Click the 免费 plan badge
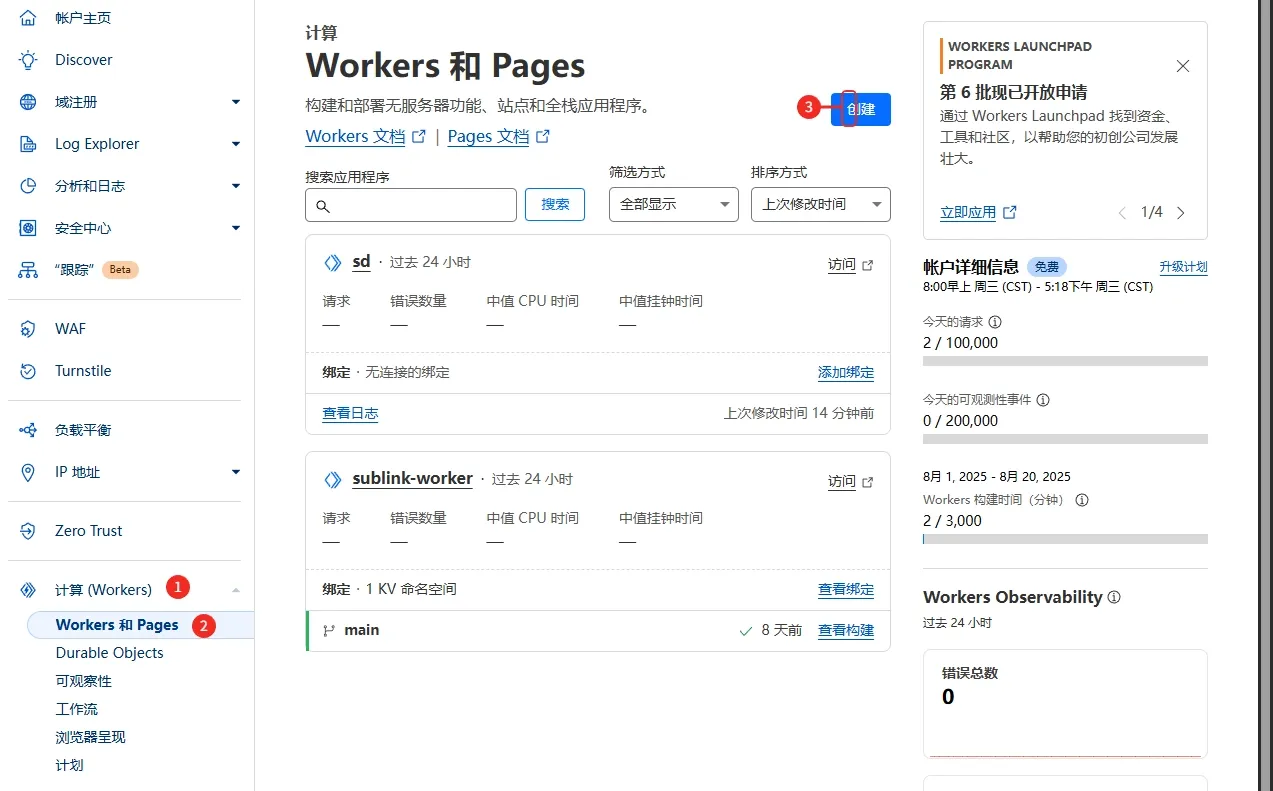This screenshot has height=791, width=1273. 1047,267
